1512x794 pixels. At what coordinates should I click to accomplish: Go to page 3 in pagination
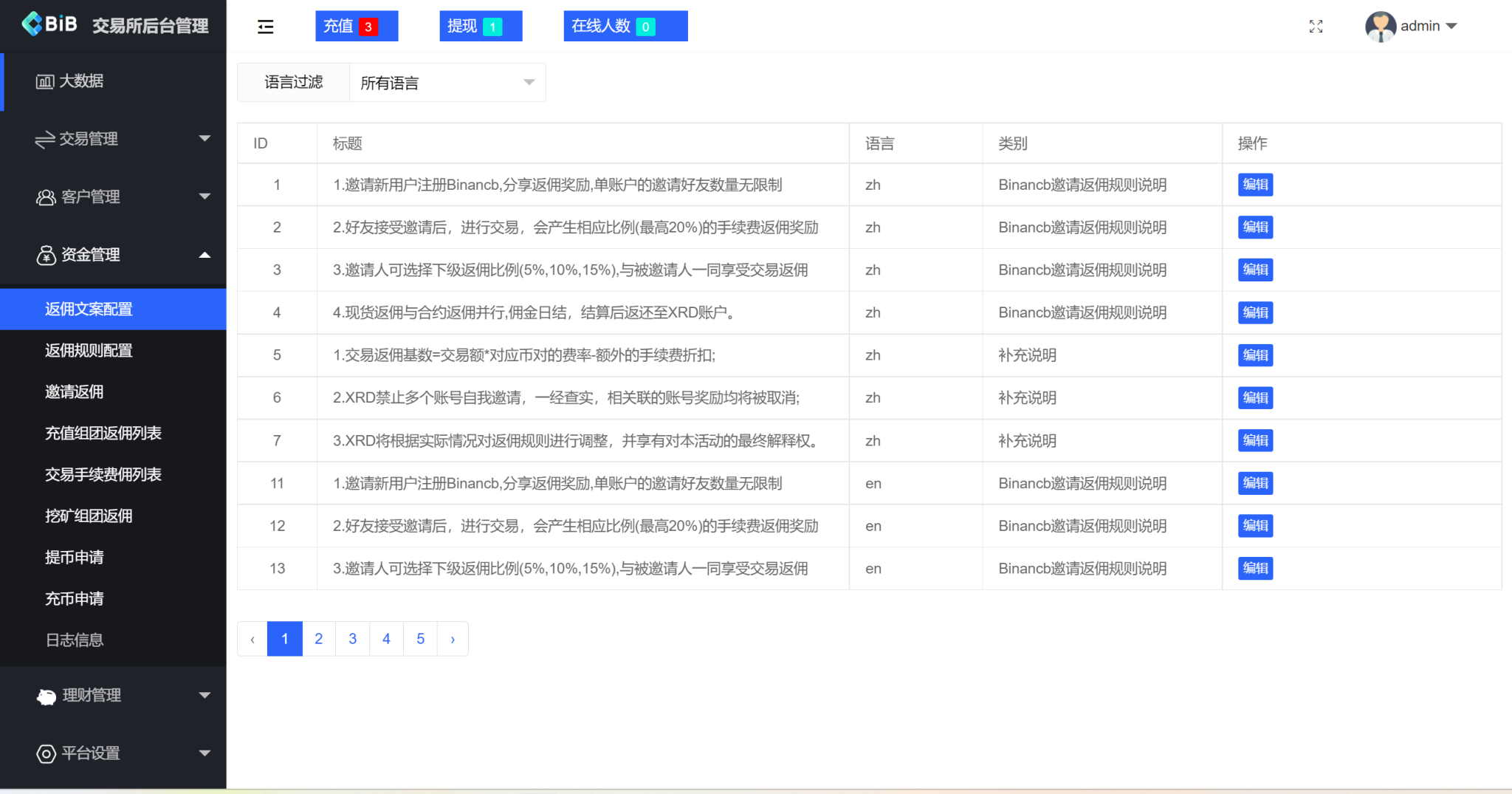click(352, 638)
